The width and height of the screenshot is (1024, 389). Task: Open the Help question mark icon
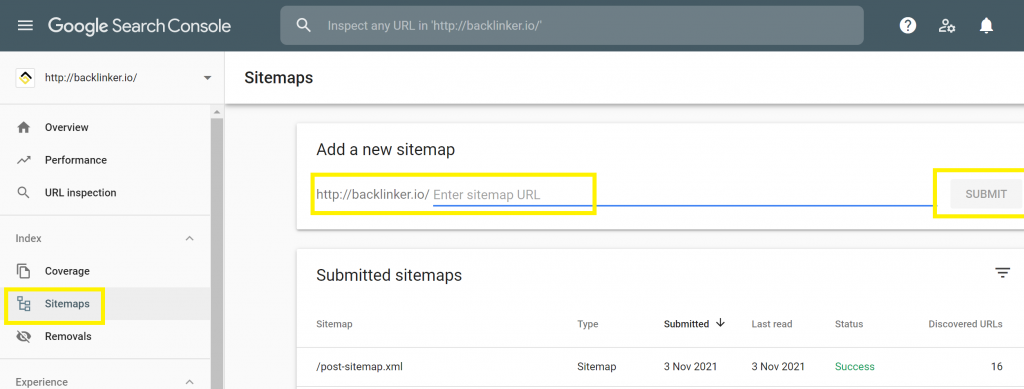908,25
